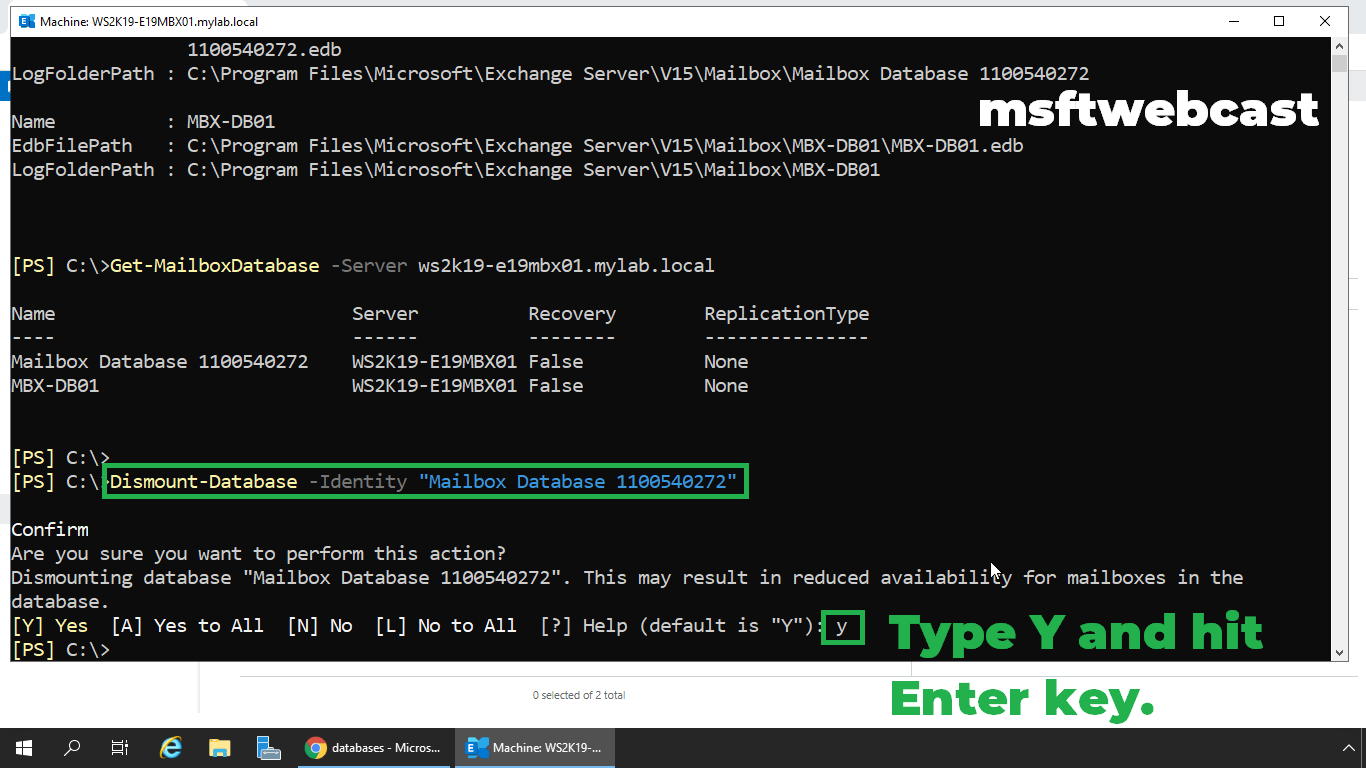The height and width of the screenshot is (768, 1366).
Task: Click the '0 selected of 2 total' status text
Action: coord(579,695)
